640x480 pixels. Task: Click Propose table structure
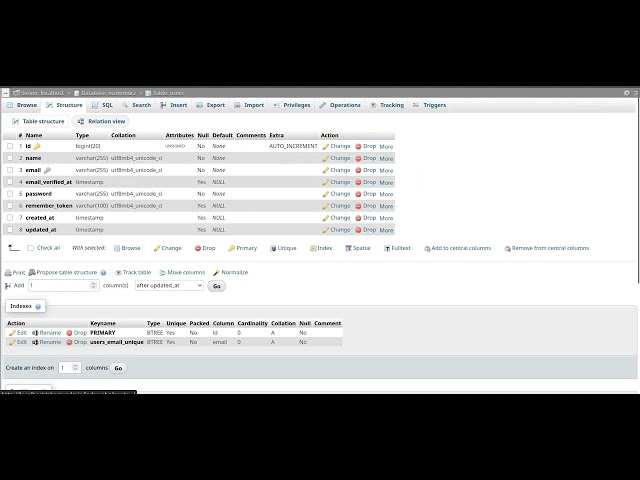coord(63,272)
